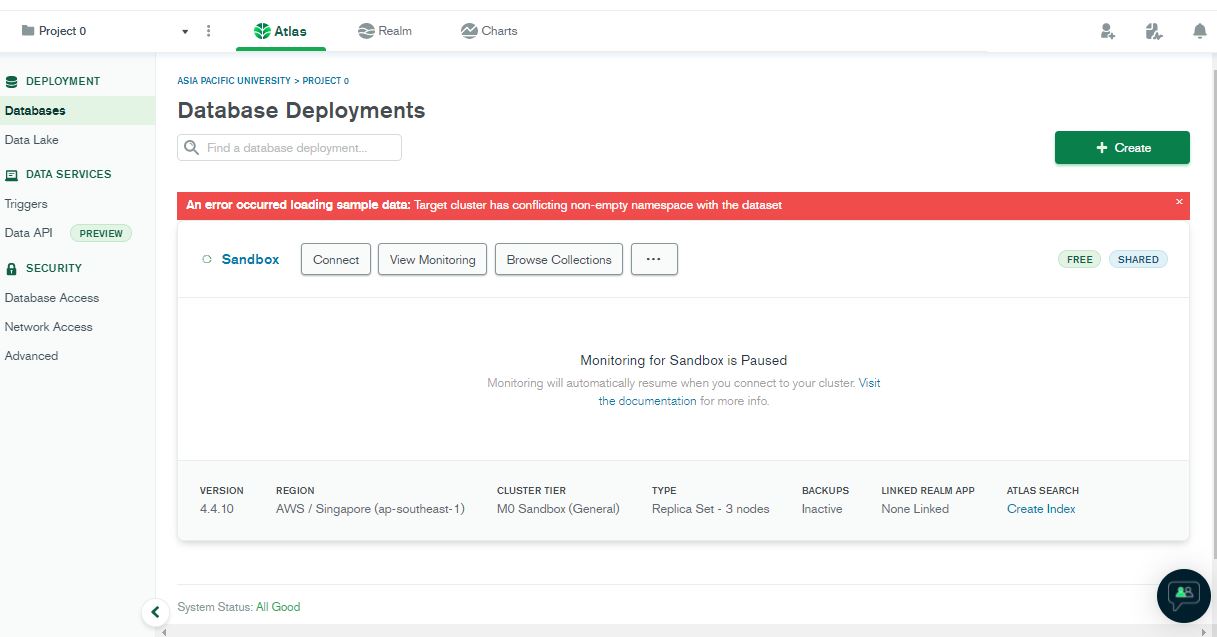Screen dimensions: 1217x637
Task: Switch to the Data Lake section
Action: (34, 139)
